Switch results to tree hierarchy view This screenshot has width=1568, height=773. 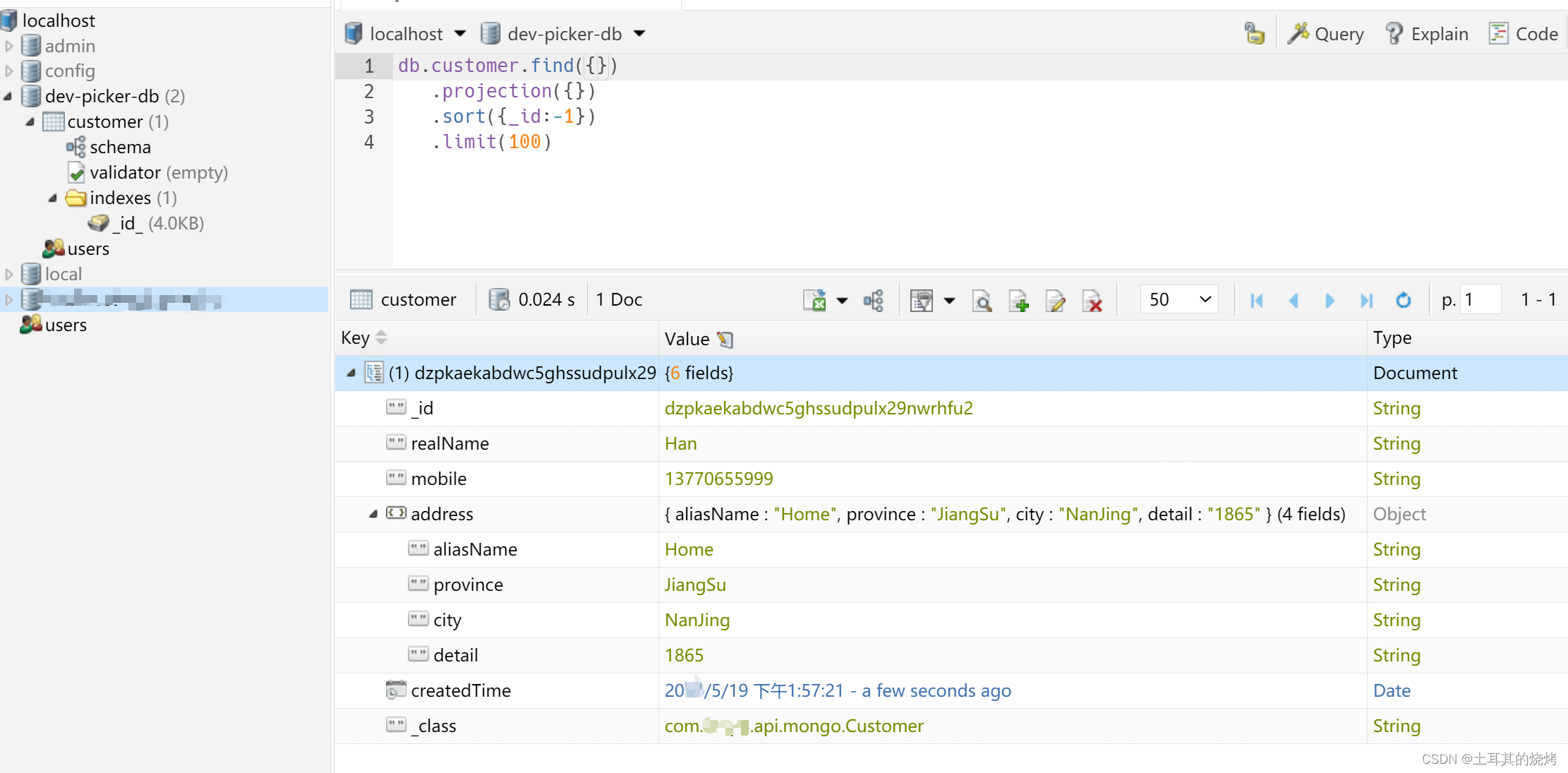(x=874, y=300)
